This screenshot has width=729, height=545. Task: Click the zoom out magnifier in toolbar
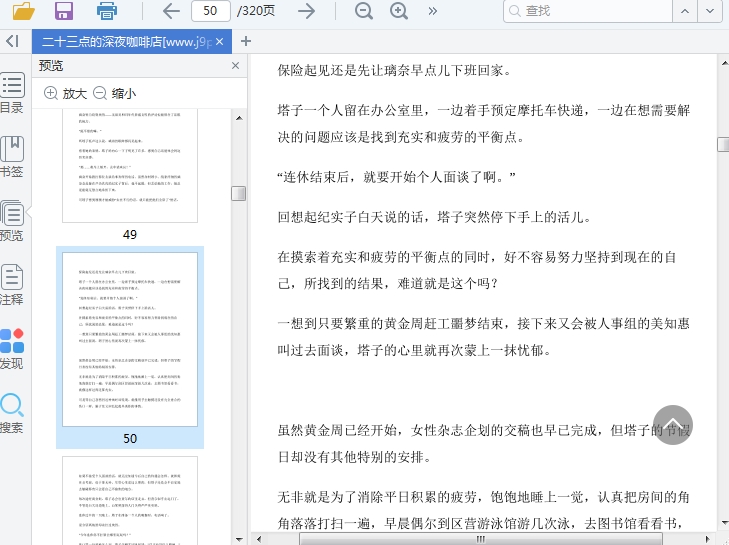(x=364, y=11)
